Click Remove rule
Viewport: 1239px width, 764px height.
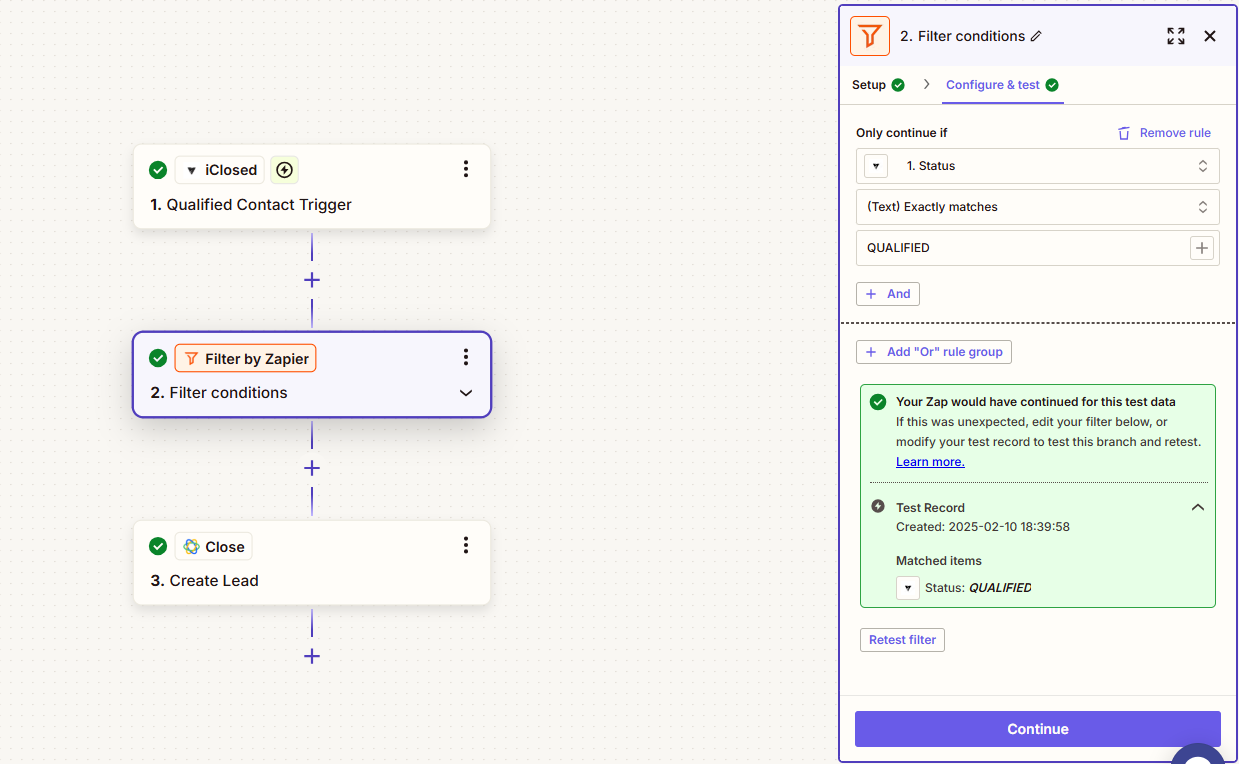point(1164,133)
